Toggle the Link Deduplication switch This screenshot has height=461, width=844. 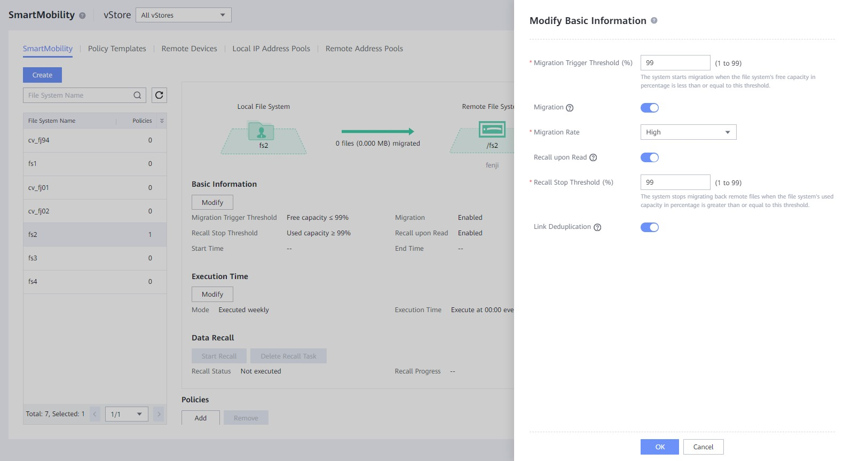[x=649, y=227]
